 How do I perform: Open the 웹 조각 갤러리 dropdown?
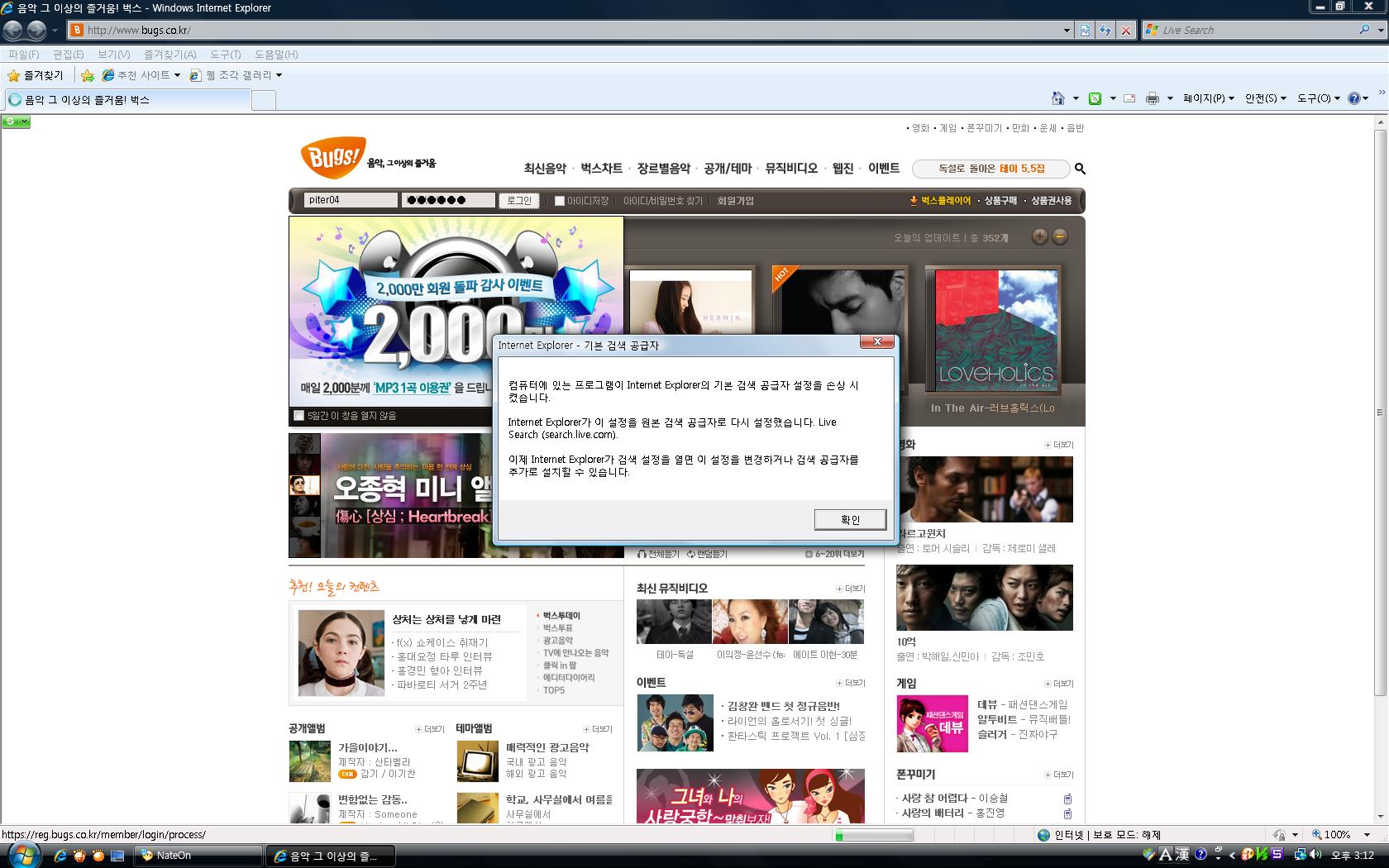[x=238, y=75]
